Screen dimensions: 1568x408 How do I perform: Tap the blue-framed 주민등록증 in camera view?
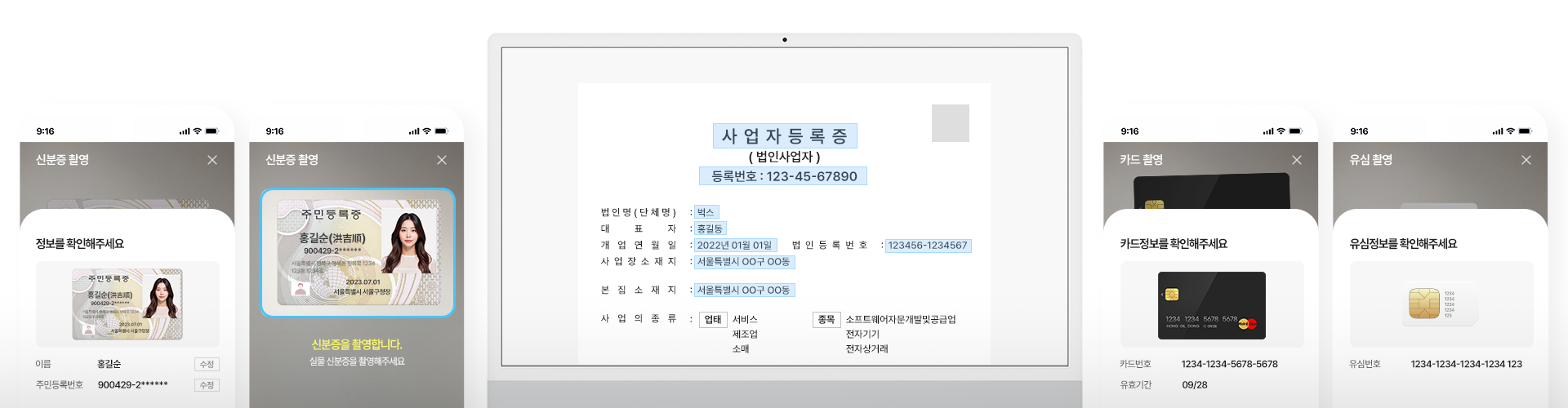358,253
